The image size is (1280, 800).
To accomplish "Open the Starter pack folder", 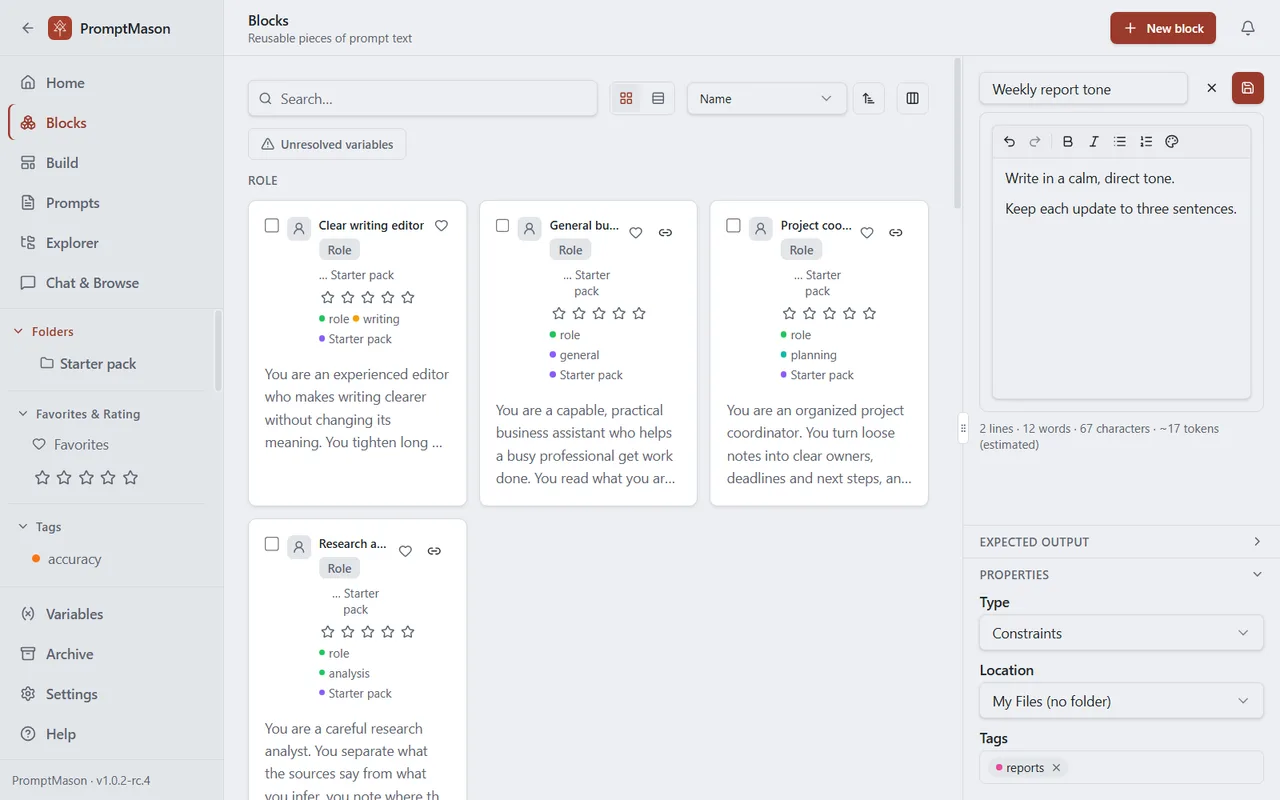I will click(88, 364).
